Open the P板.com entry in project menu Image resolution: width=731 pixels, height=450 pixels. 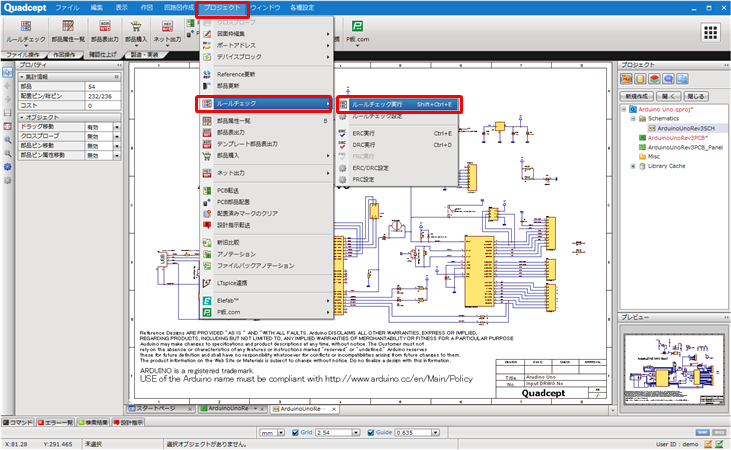[x=267, y=312]
